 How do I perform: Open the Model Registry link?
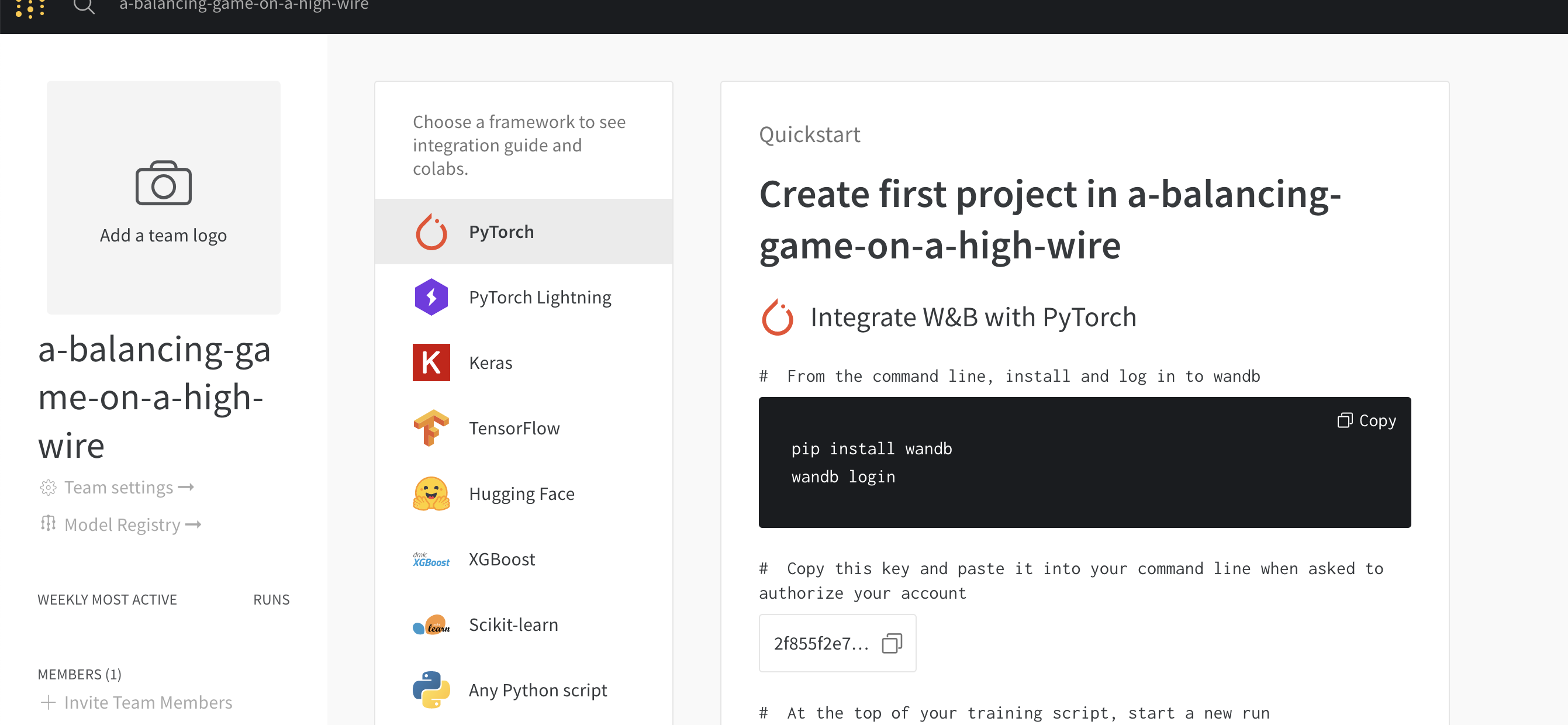122,524
